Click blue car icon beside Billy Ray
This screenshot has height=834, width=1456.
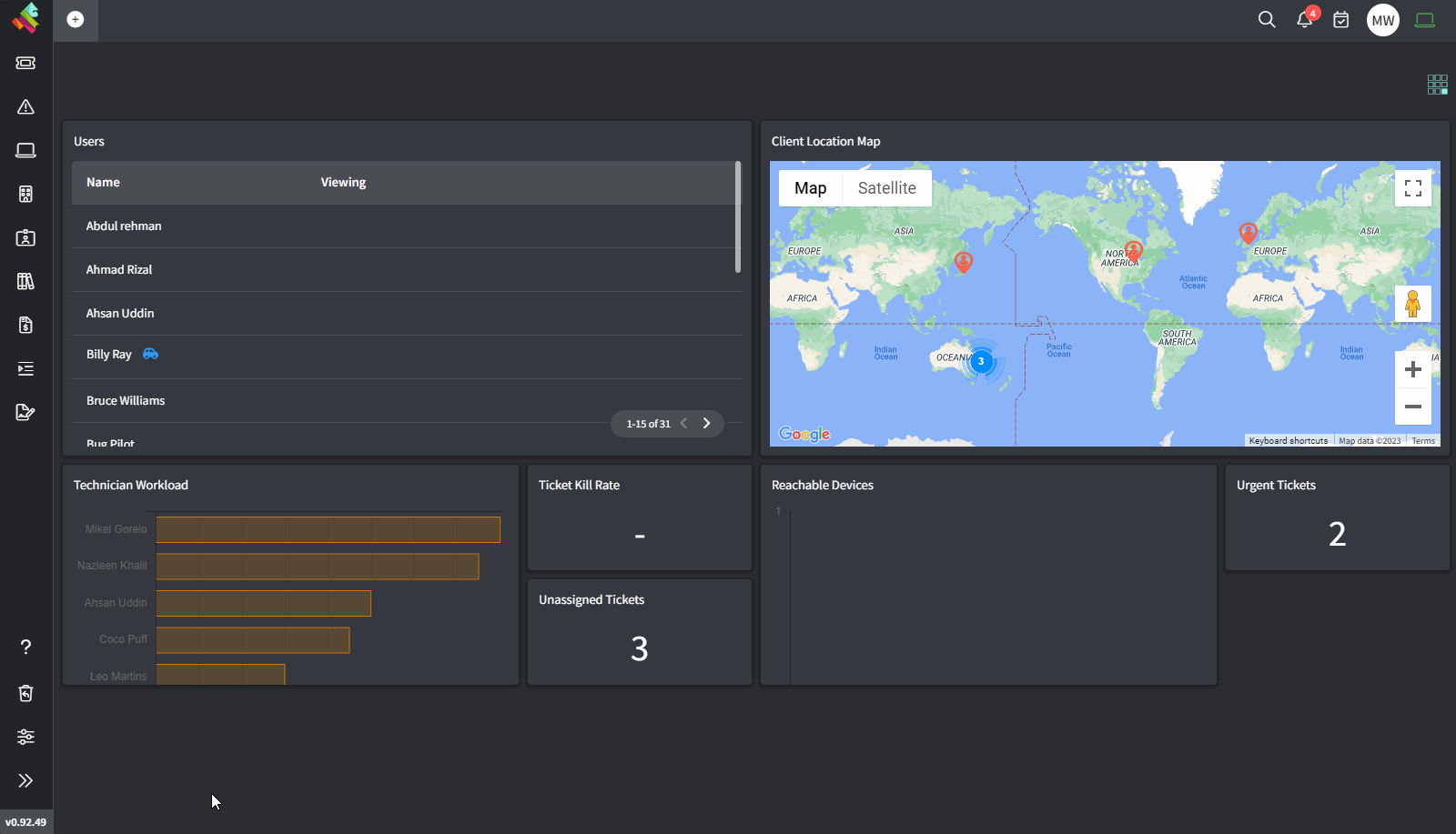pyautogui.click(x=151, y=354)
